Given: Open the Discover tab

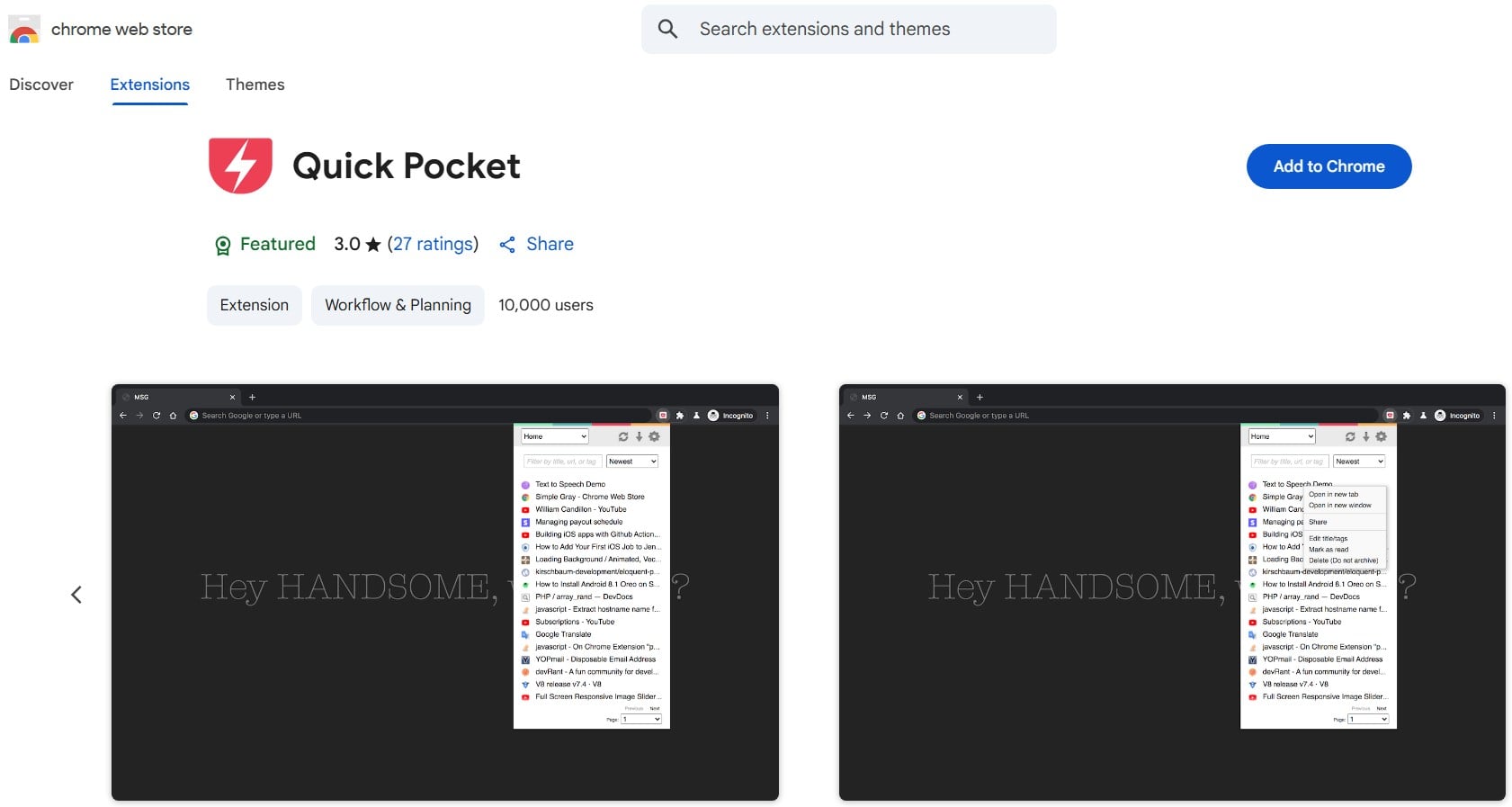Looking at the screenshot, I should (x=41, y=85).
